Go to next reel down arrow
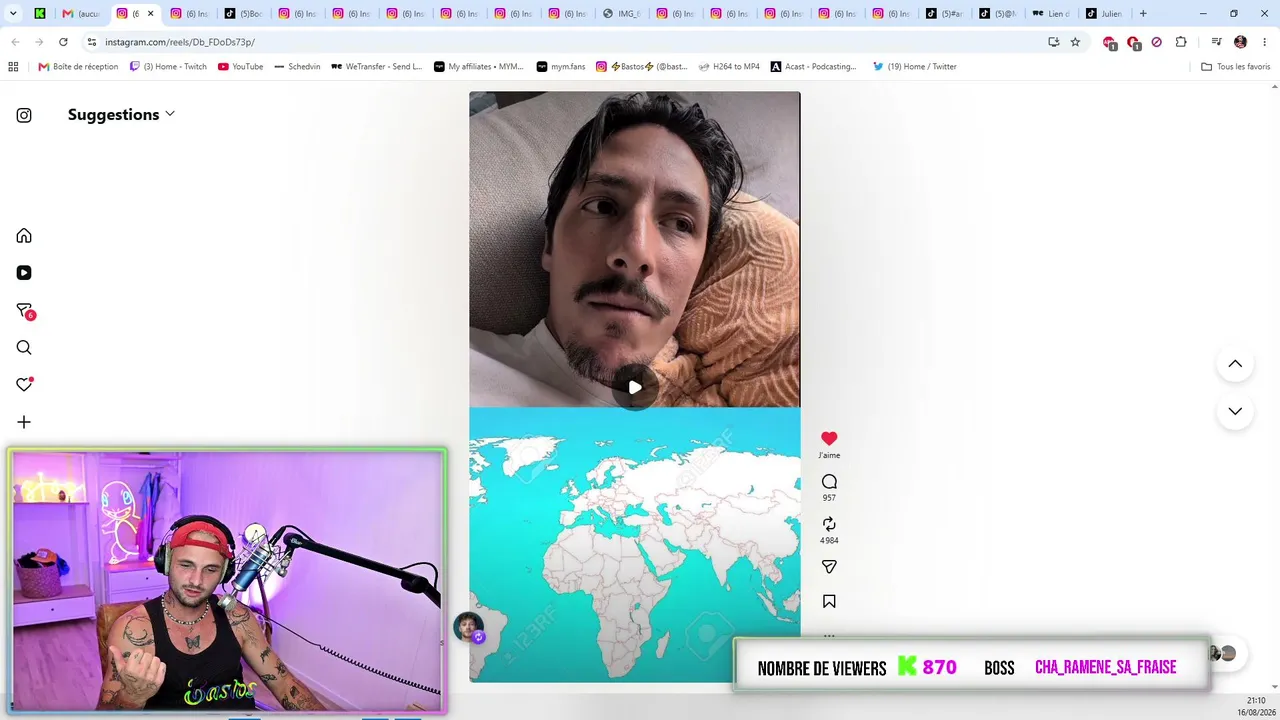This screenshot has width=1280, height=720. [x=1235, y=411]
